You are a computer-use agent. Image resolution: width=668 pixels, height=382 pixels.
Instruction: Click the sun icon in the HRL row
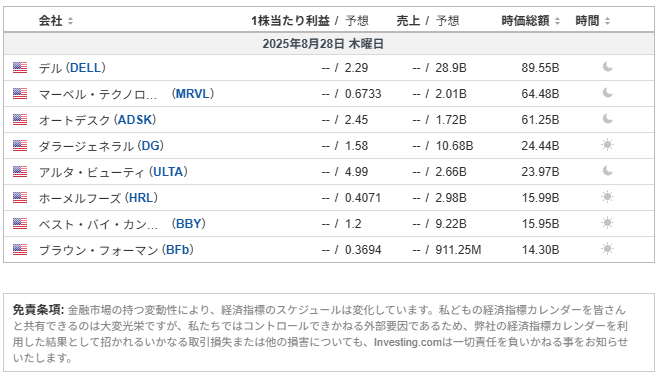[608, 197]
